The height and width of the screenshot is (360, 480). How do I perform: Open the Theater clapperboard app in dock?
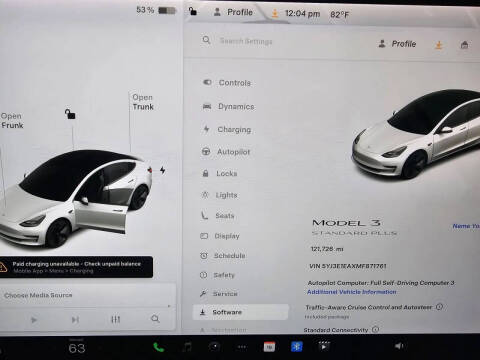tap(324, 346)
